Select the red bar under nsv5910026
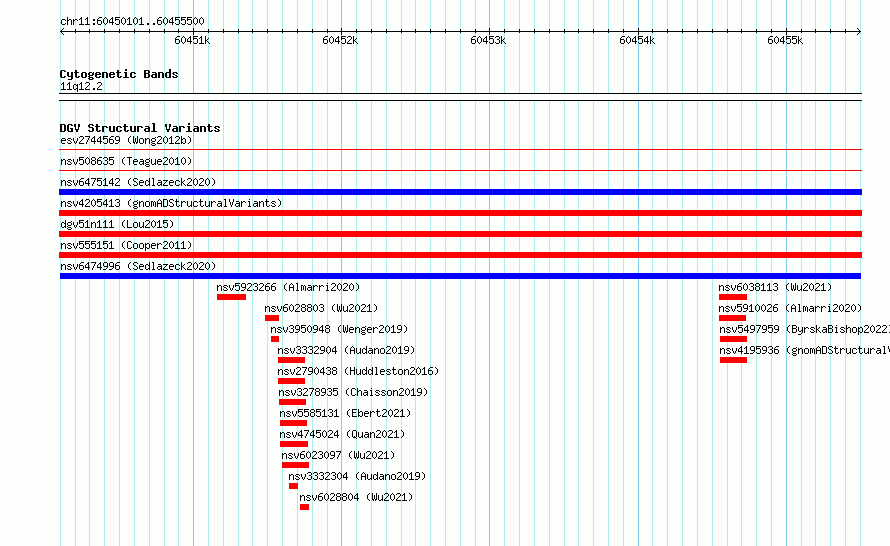 [733, 318]
